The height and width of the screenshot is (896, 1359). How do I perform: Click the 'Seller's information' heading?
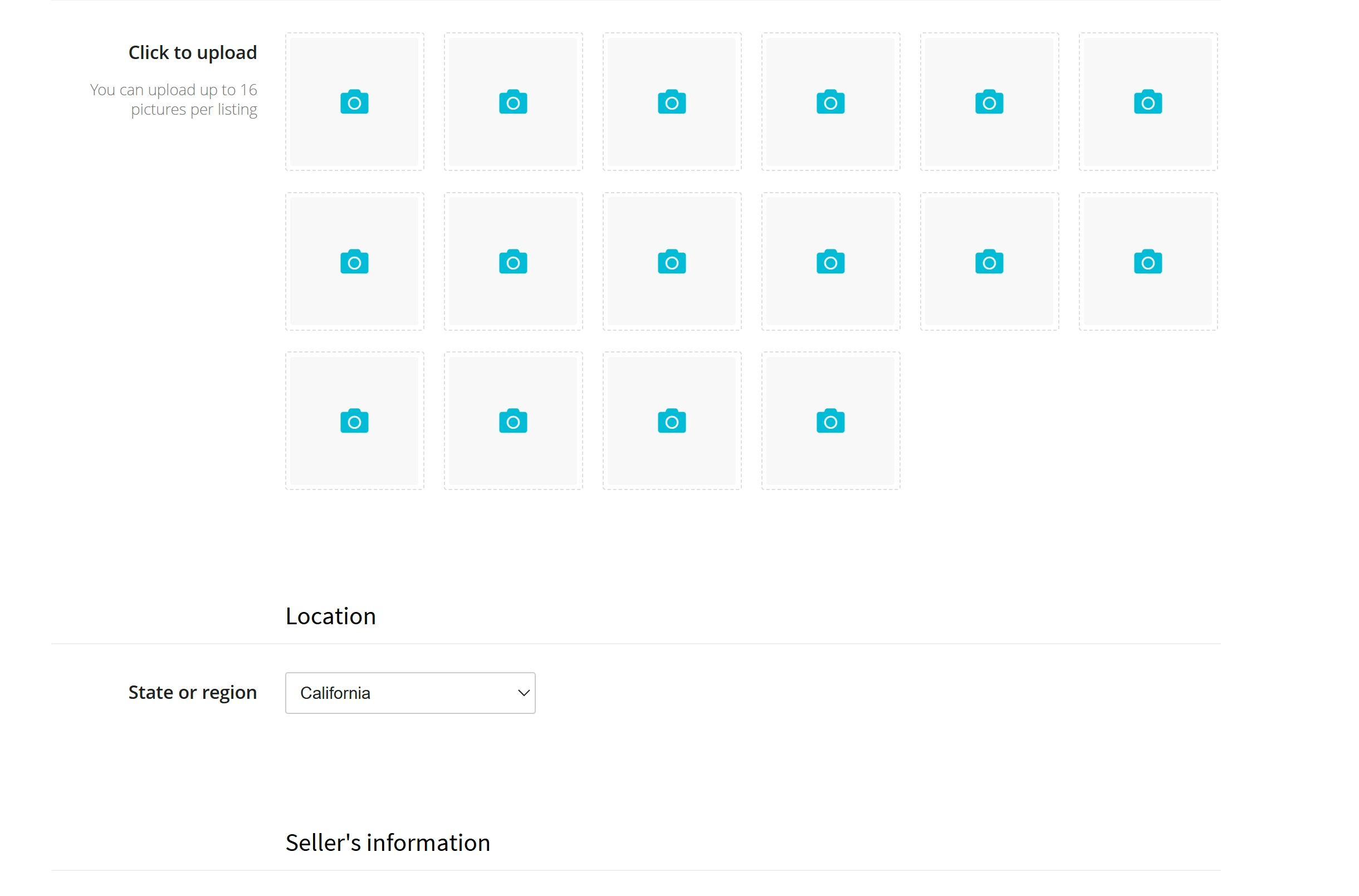pyautogui.click(x=388, y=843)
